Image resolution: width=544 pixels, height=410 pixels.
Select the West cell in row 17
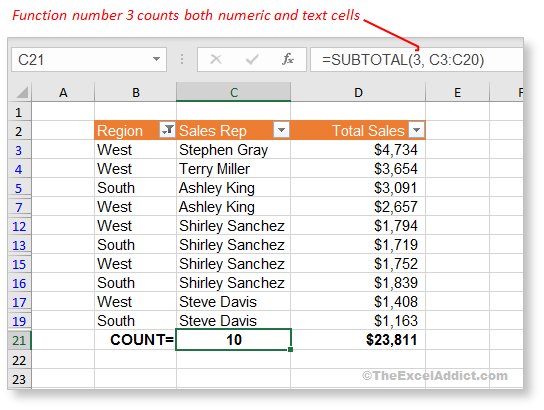coord(135,301)
